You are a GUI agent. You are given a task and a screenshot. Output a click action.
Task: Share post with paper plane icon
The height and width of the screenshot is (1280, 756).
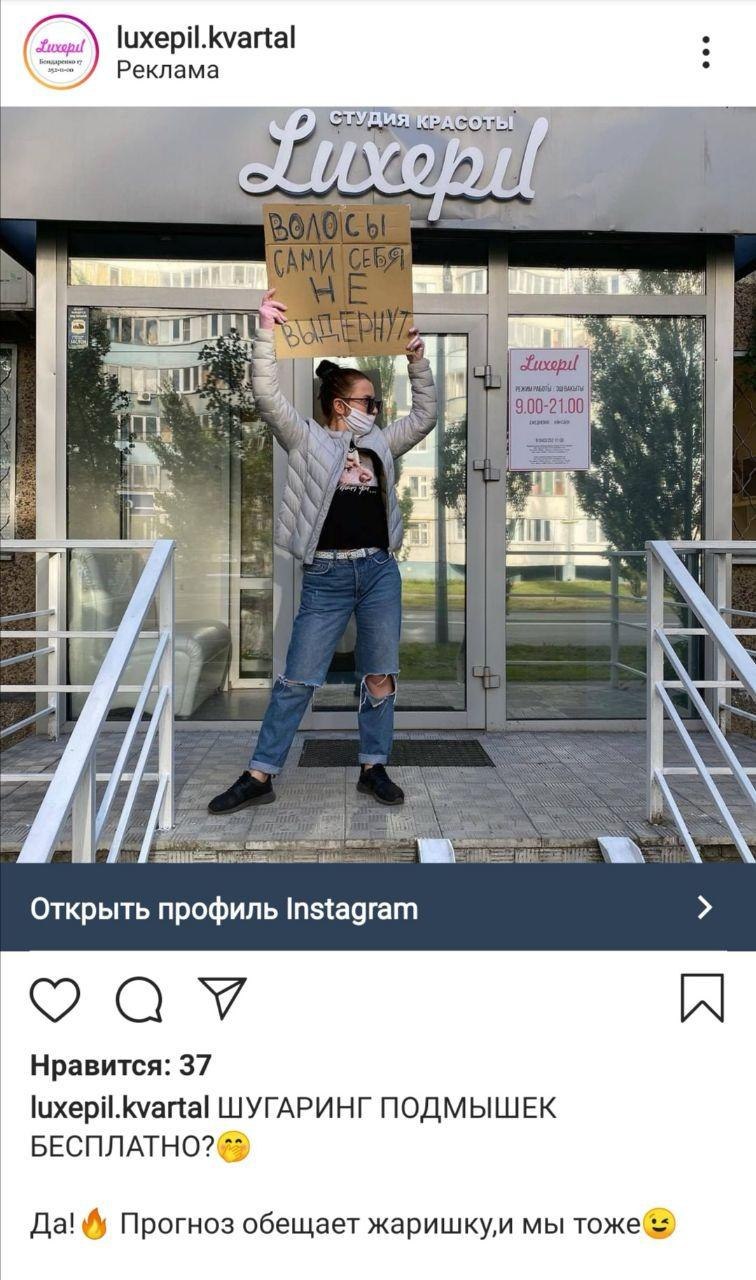click(222, 997)
